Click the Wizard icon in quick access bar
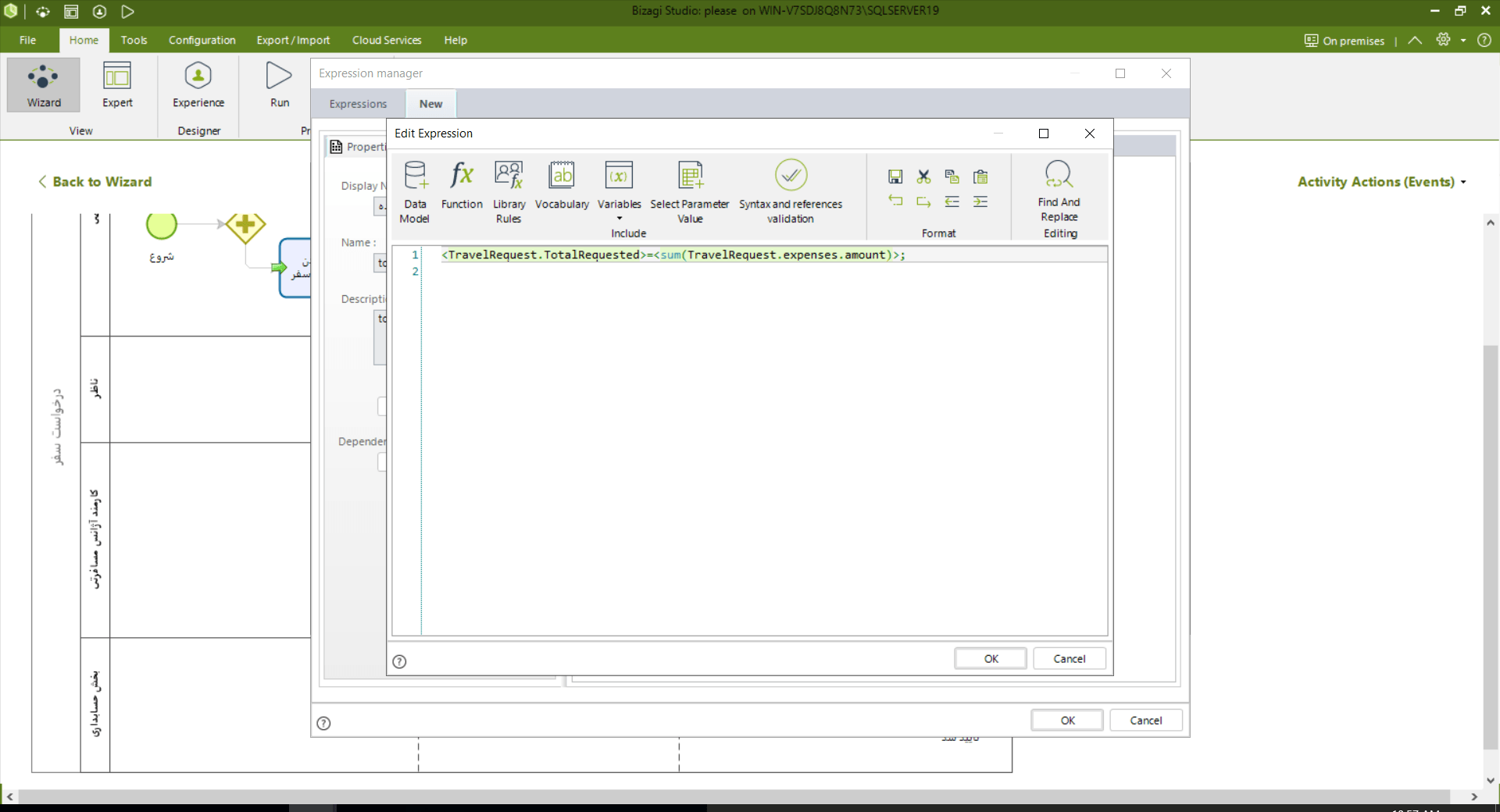 43,11
